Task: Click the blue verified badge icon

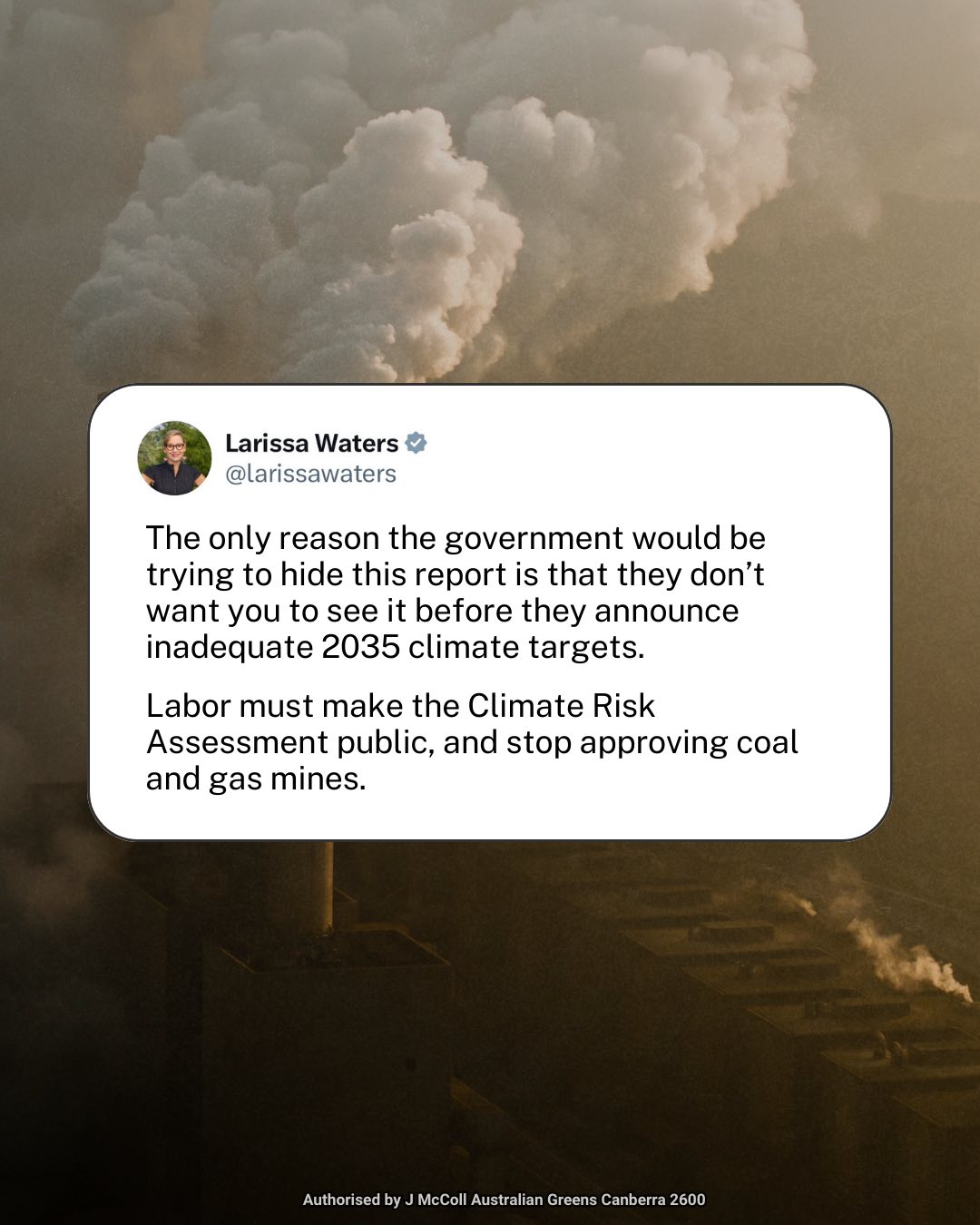Action: point(416,443)
